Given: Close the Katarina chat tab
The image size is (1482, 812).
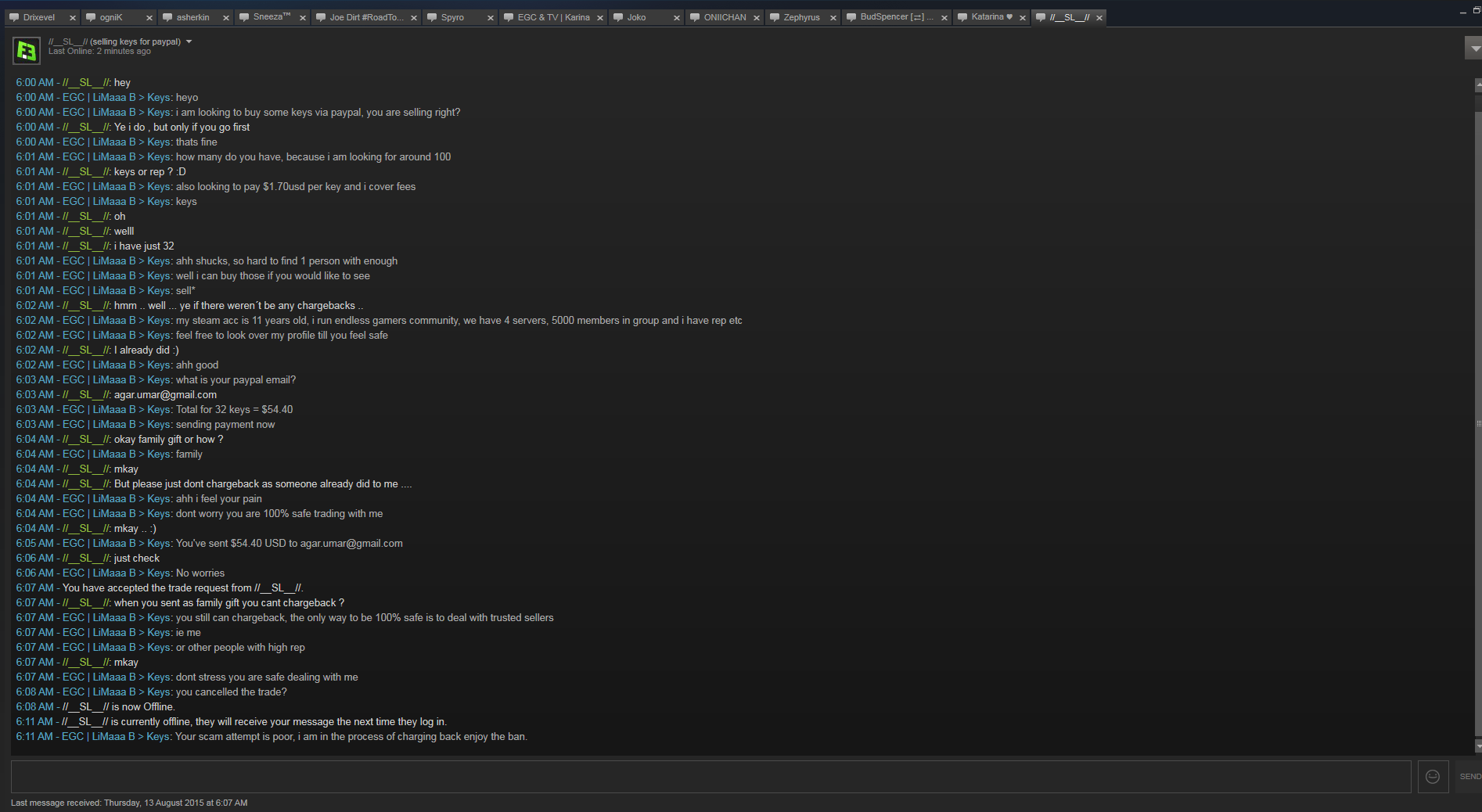Looking at the screenshot, I should 1023,18.
